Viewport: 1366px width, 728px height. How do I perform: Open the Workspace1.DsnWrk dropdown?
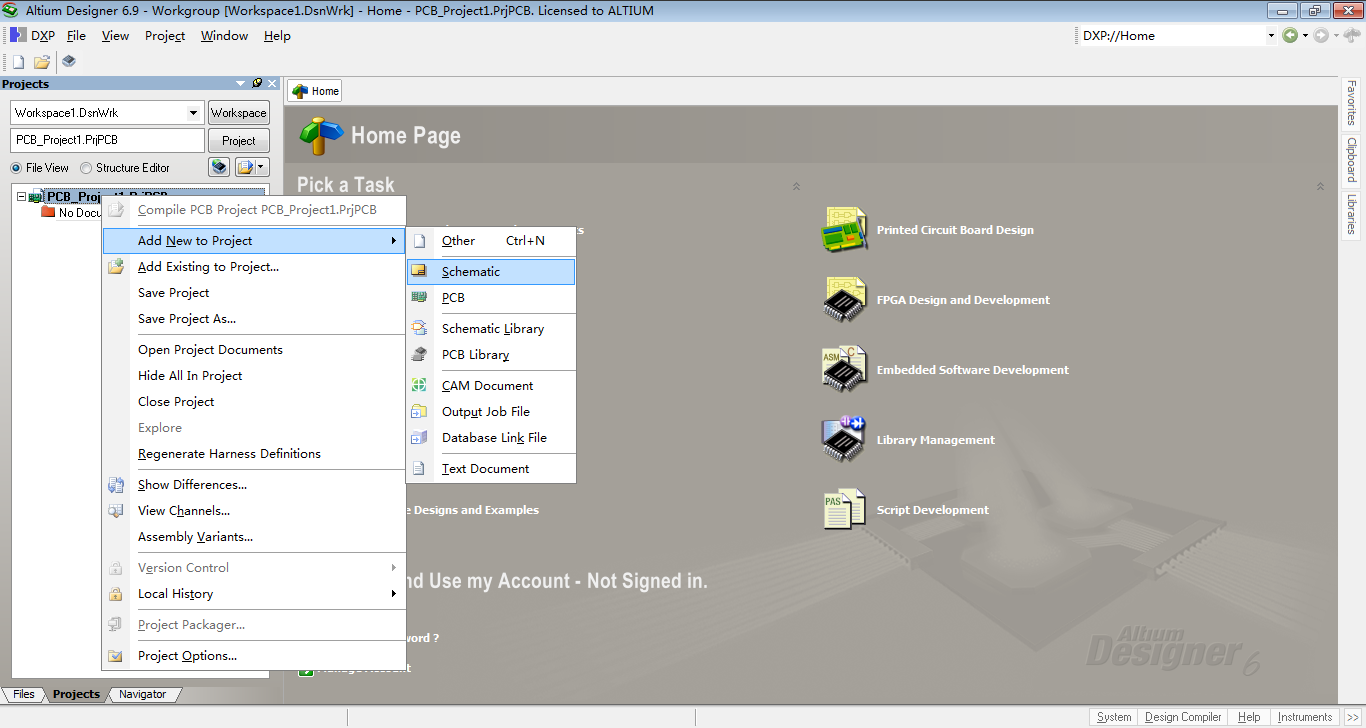pyautogui.click(x=194, y=113)
